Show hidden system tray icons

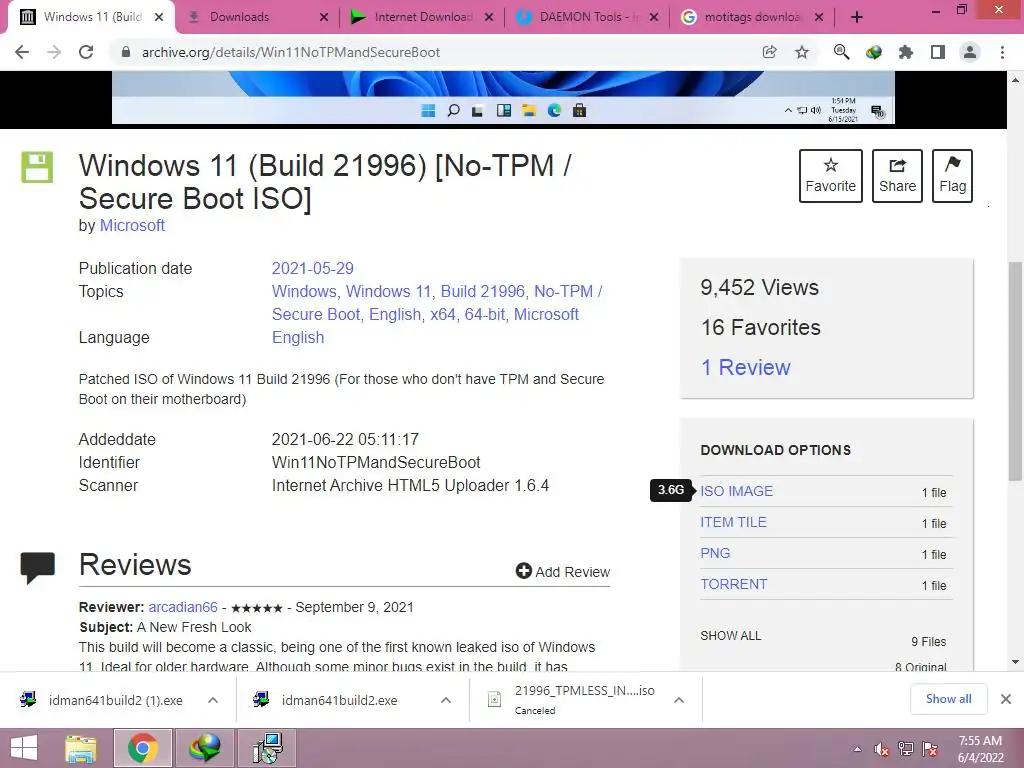point(857,749)
